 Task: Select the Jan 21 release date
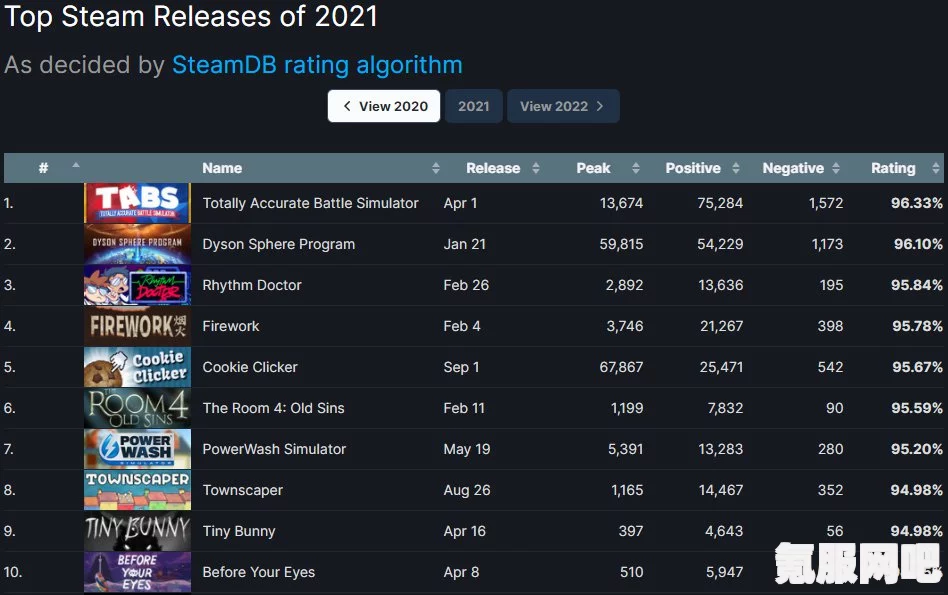[464, 244]
